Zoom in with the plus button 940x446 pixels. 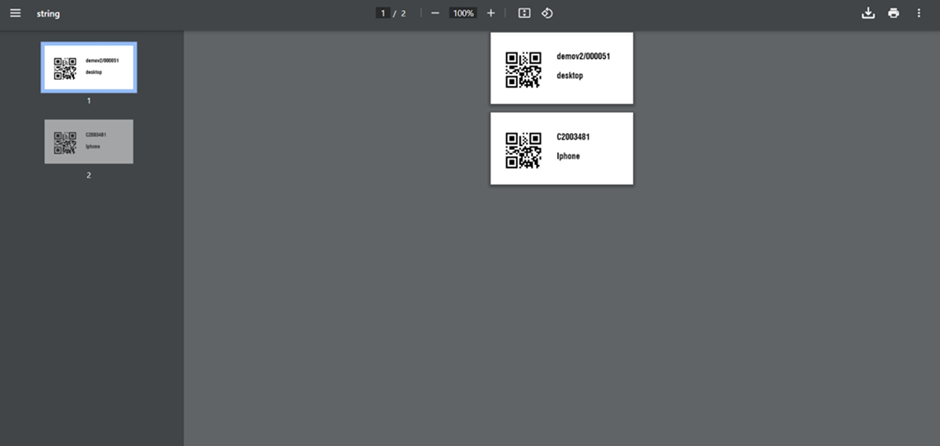[491, 13]
